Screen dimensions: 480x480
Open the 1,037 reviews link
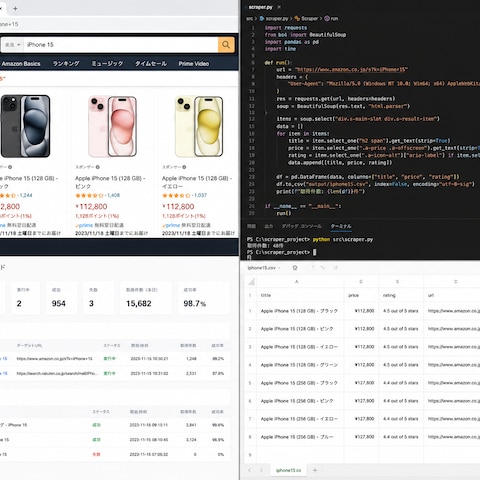click(x=200, y=195)
